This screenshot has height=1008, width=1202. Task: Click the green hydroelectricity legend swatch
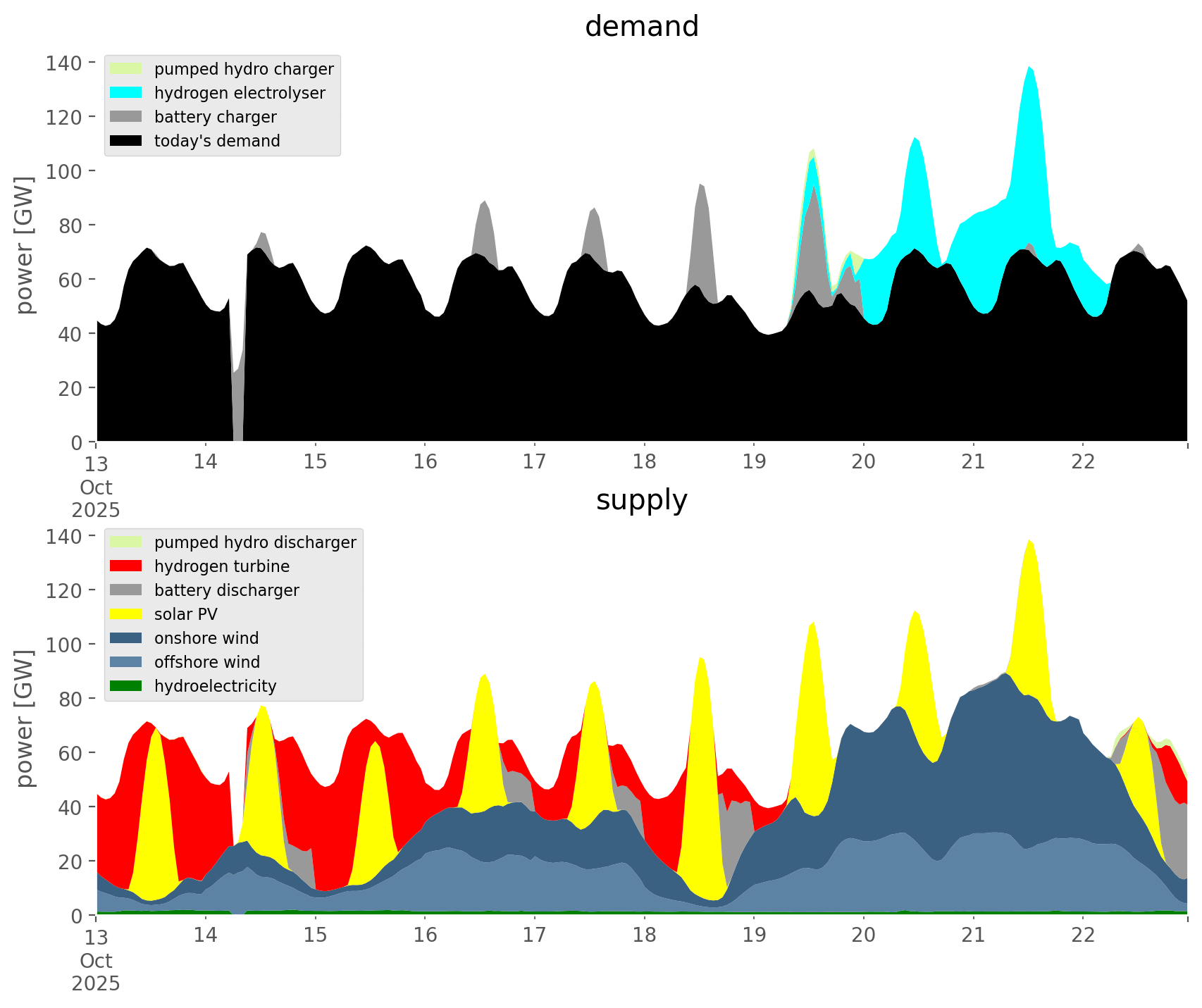point(126,686)
